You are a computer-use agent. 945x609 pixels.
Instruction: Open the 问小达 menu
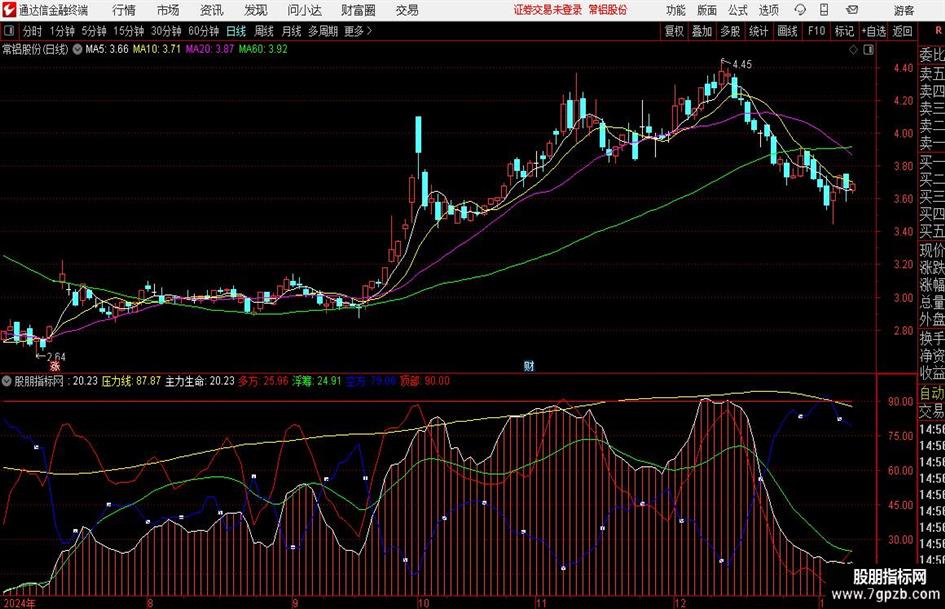[x=304, y=10]
